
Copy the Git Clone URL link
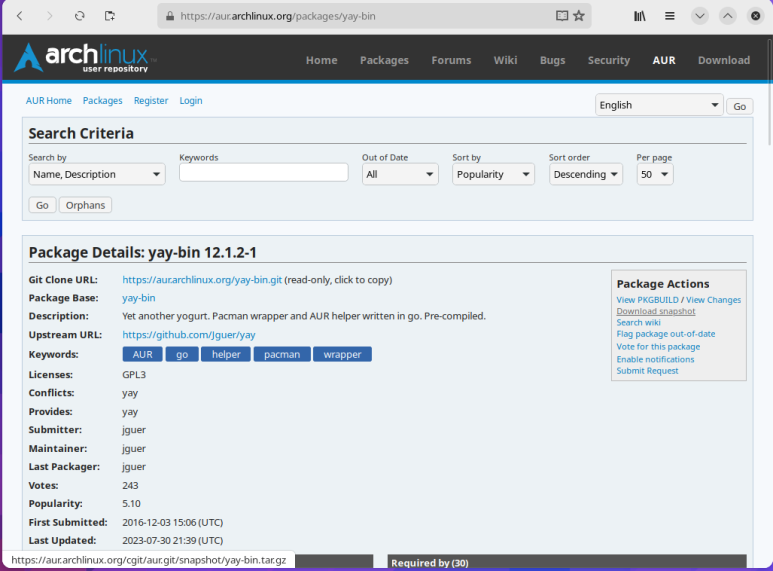point(202,280)
